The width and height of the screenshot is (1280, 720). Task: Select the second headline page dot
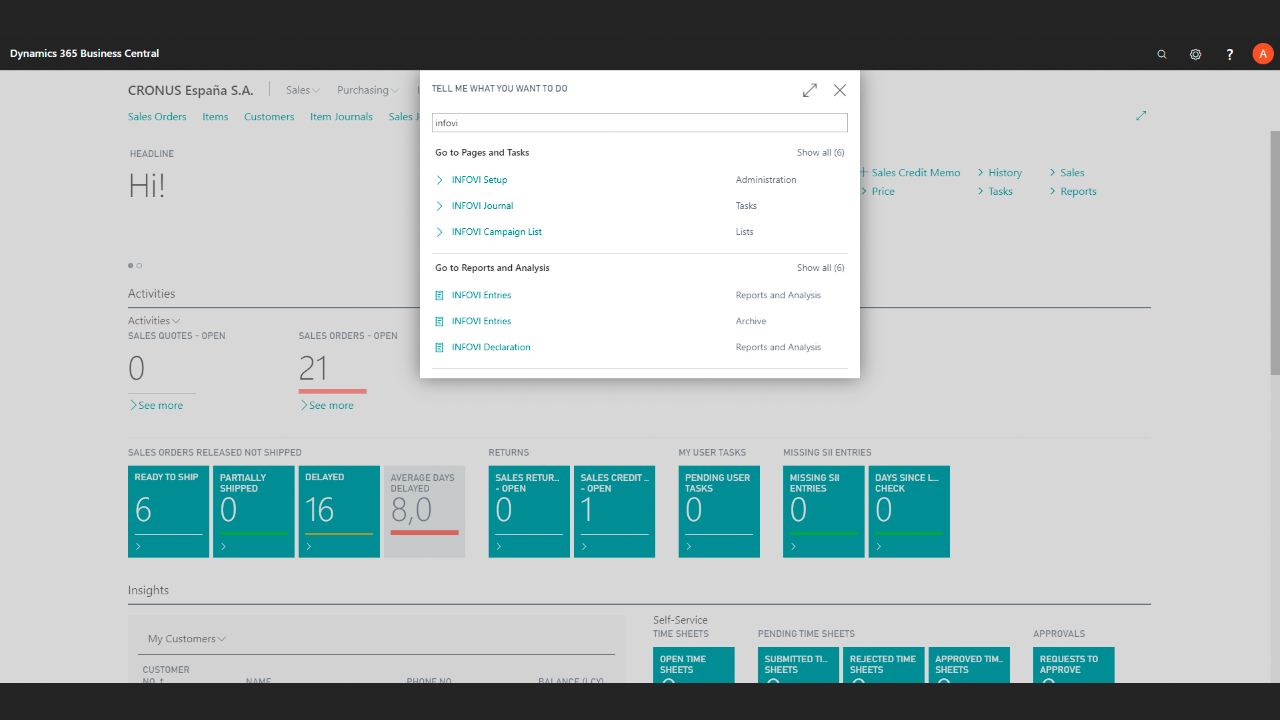pos(139,266)
